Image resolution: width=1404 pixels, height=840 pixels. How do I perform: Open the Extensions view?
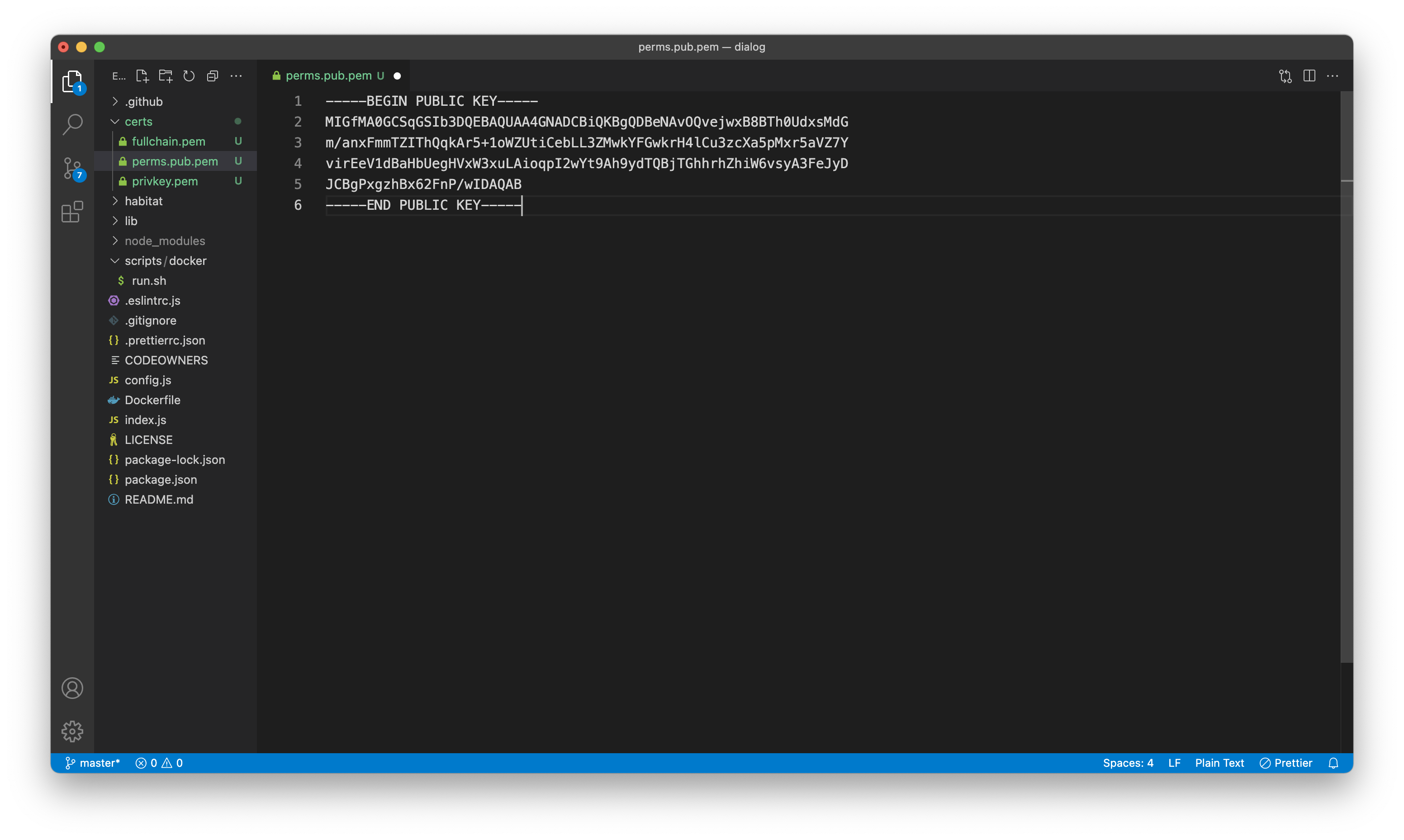pos(72,212)
